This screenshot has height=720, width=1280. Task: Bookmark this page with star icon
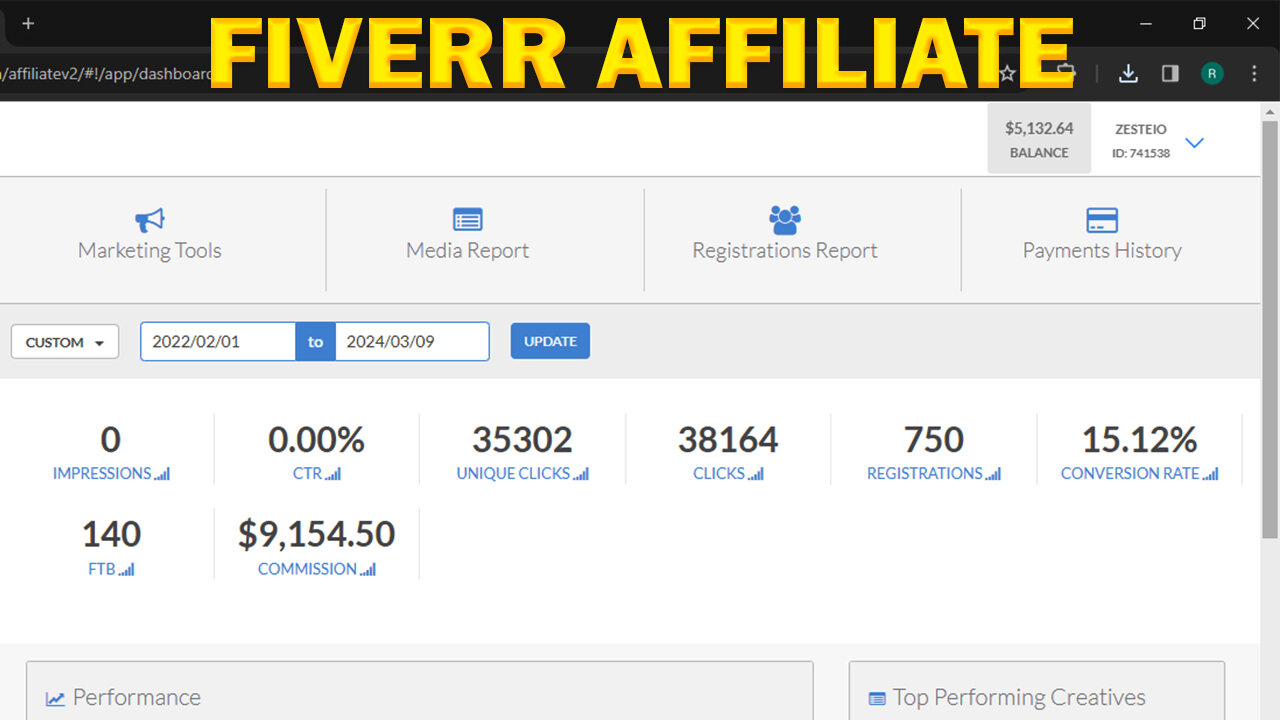click(1008, 73)
